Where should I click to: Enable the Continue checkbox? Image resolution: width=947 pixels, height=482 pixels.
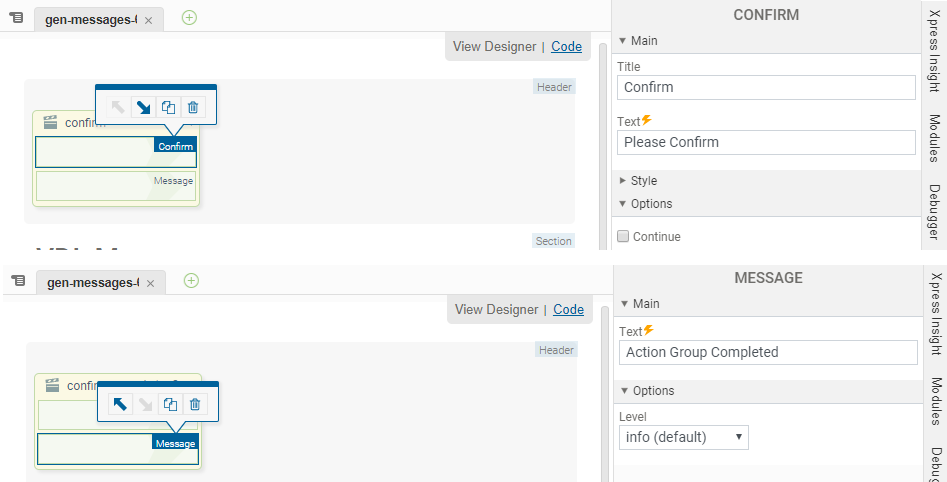[x=623, y=237]
